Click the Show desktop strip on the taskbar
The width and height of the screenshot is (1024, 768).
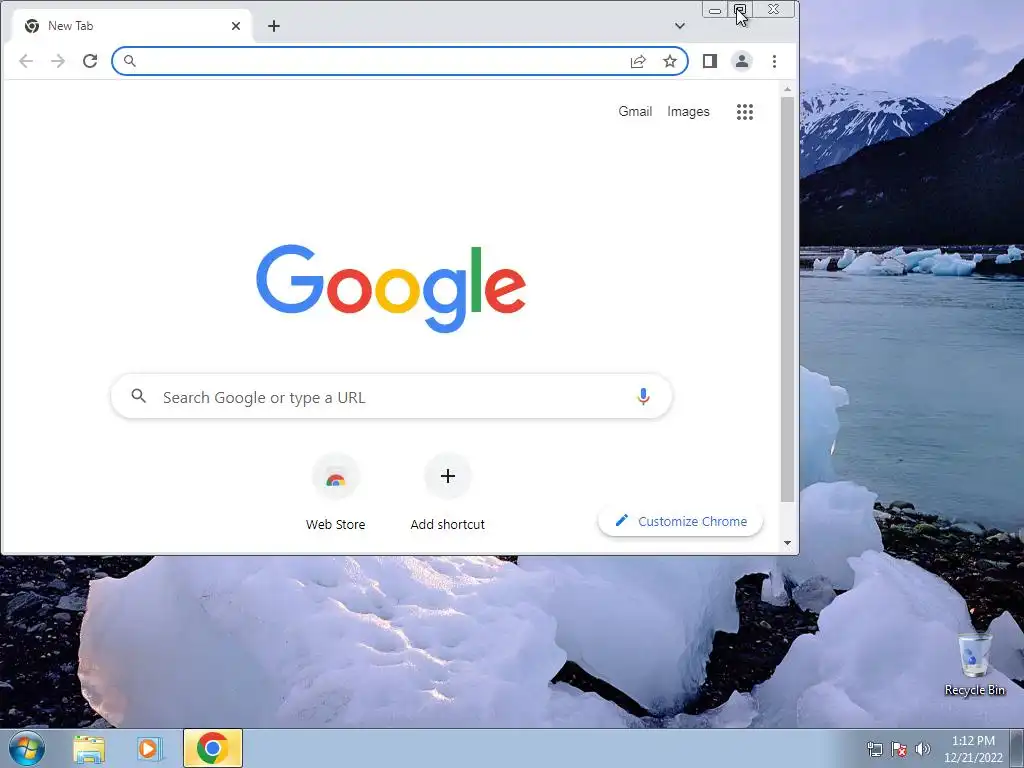[x=1017, y=748]
